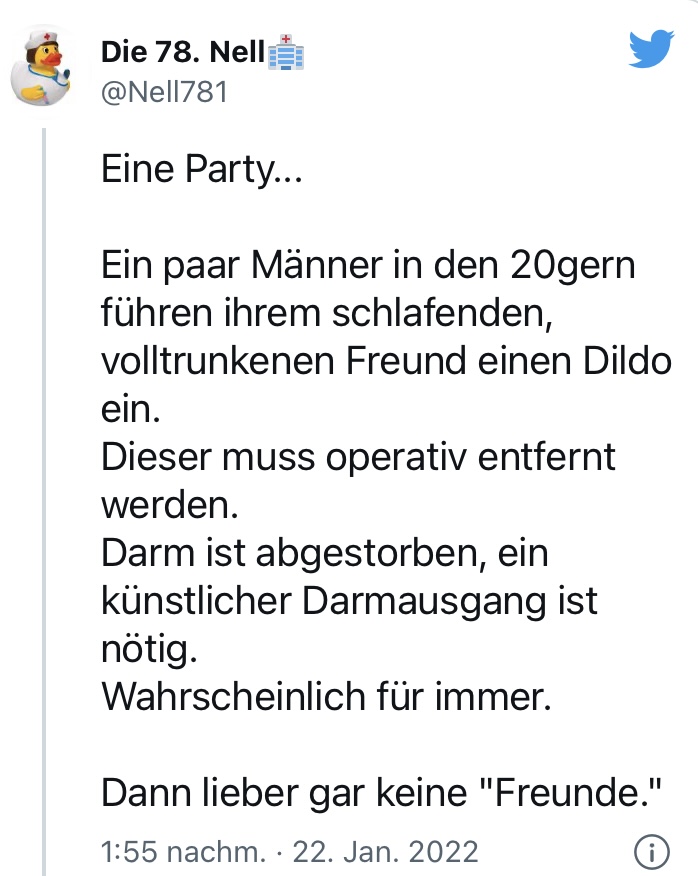Click the hospital emoji beside the name
698x876 pixels.
286,53
